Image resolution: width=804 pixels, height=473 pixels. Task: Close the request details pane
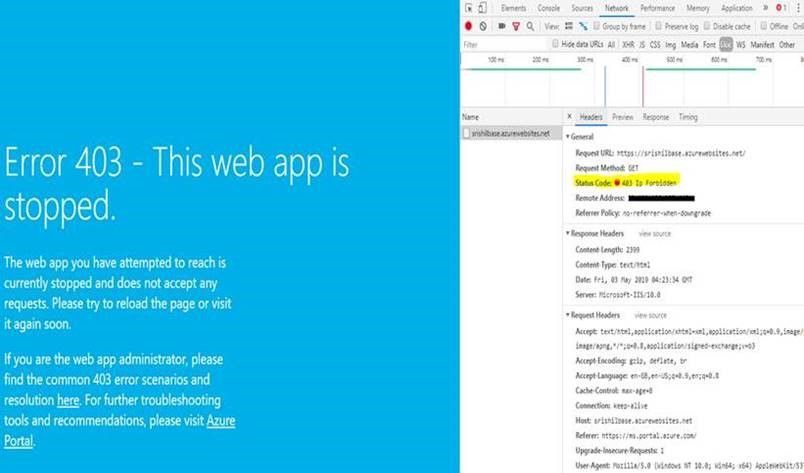569,116
